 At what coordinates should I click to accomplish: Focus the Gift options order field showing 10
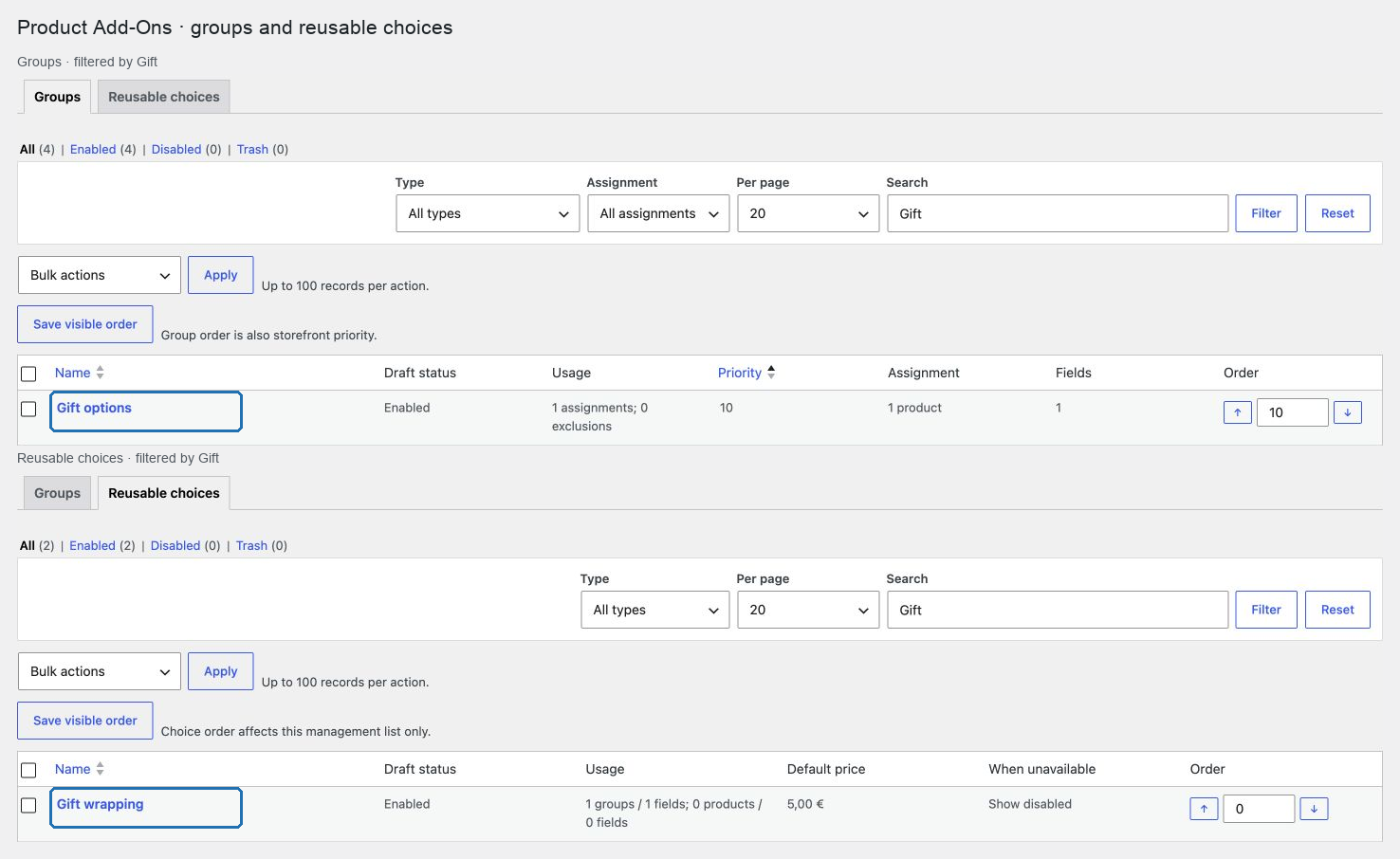pos(1292,412)
